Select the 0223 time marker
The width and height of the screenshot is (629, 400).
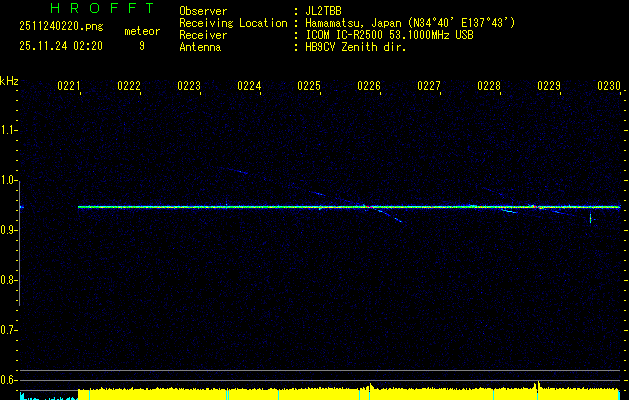point(189,87)
